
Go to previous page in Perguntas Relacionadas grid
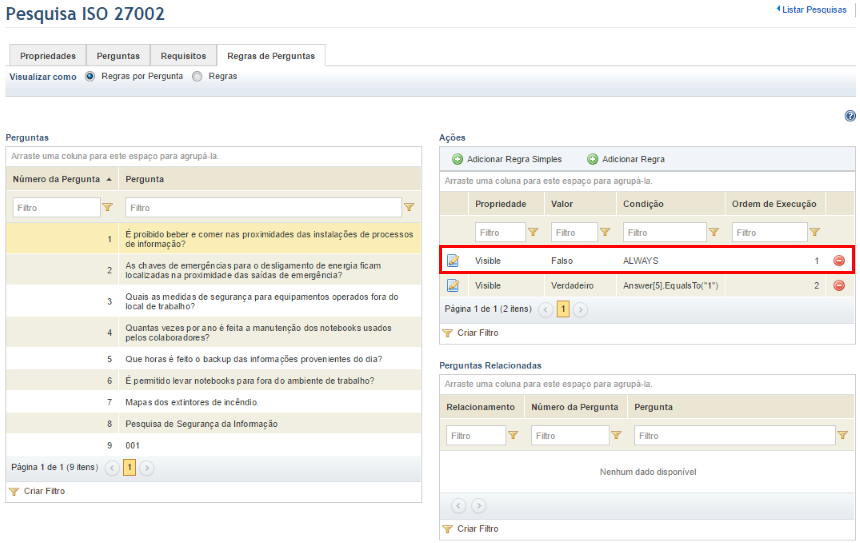pyautogui.click(x=459, y=505)
